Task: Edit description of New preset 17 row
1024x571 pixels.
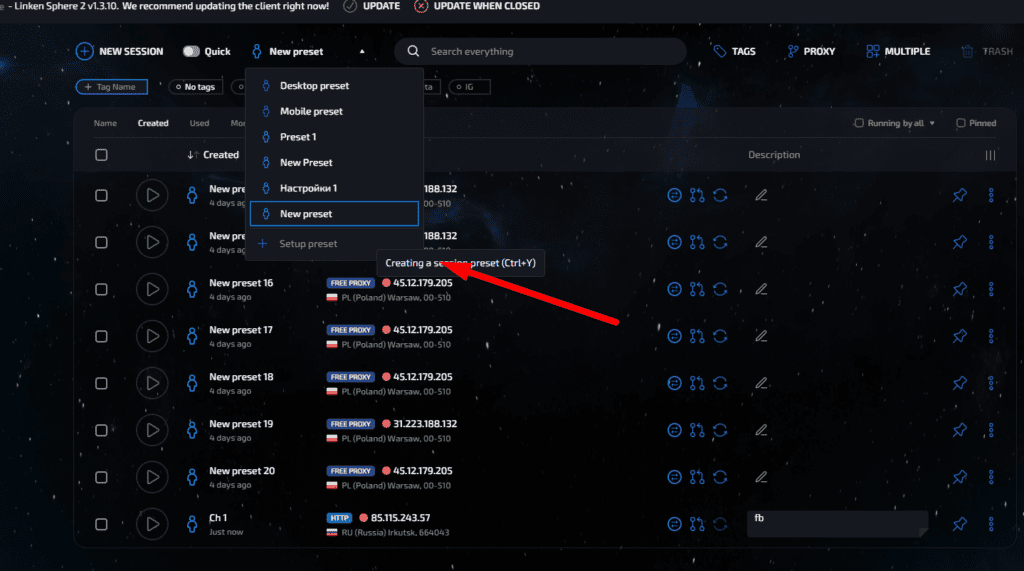Action: pos(761,336)
